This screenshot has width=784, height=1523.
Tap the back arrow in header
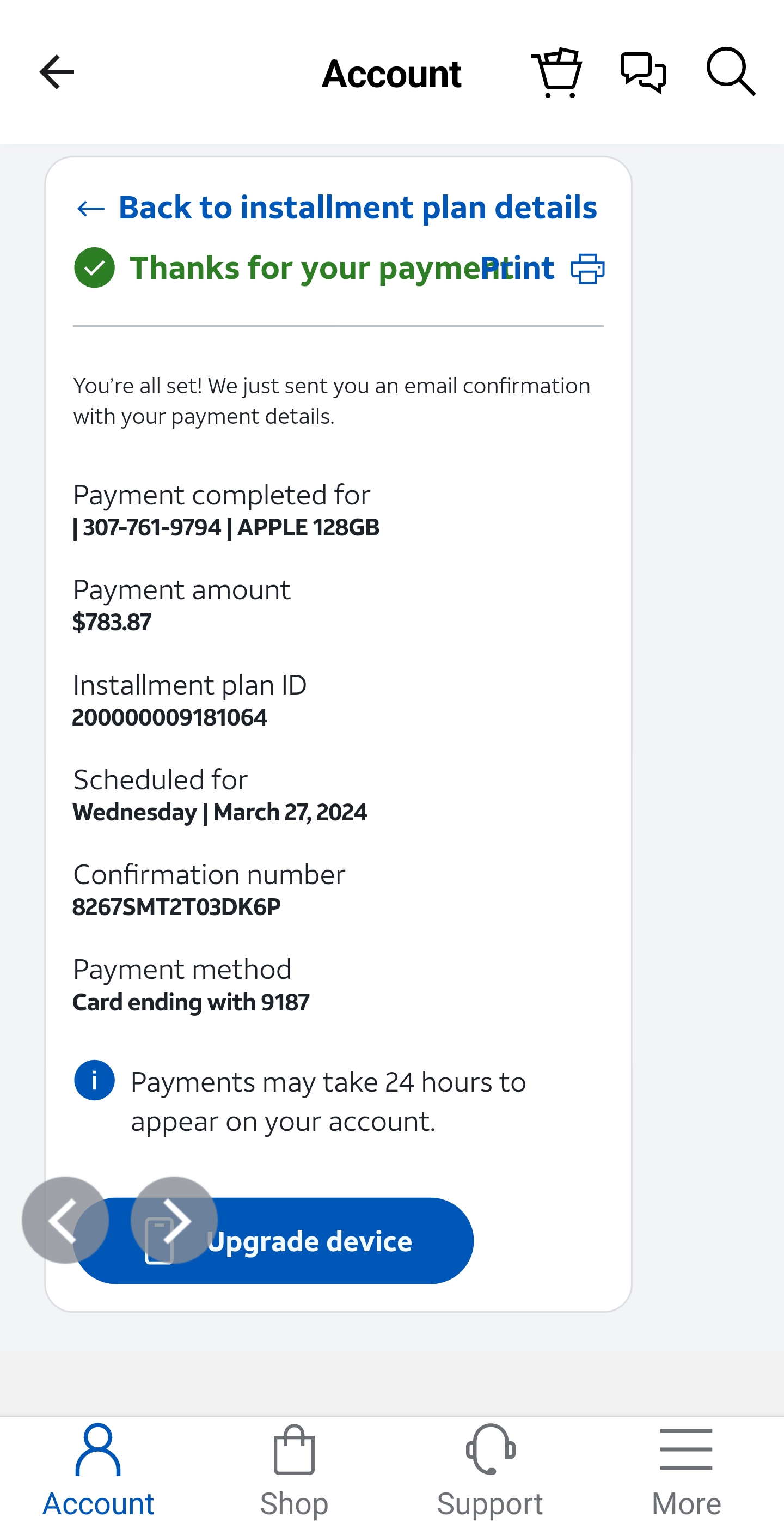point(57,72)
